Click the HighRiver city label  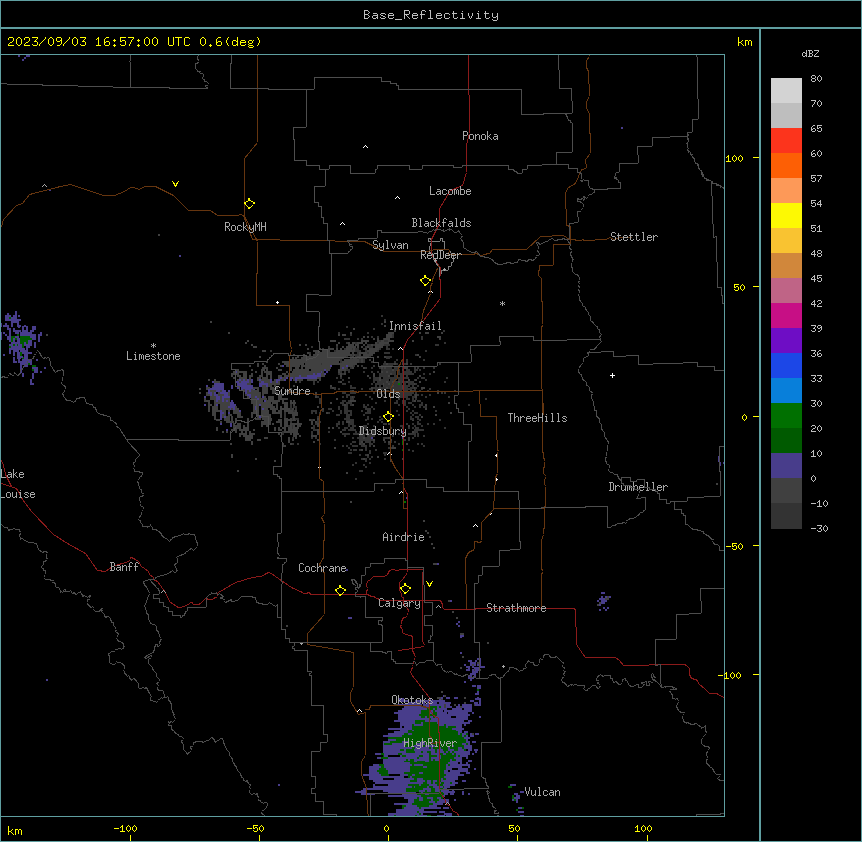(430, 743)
